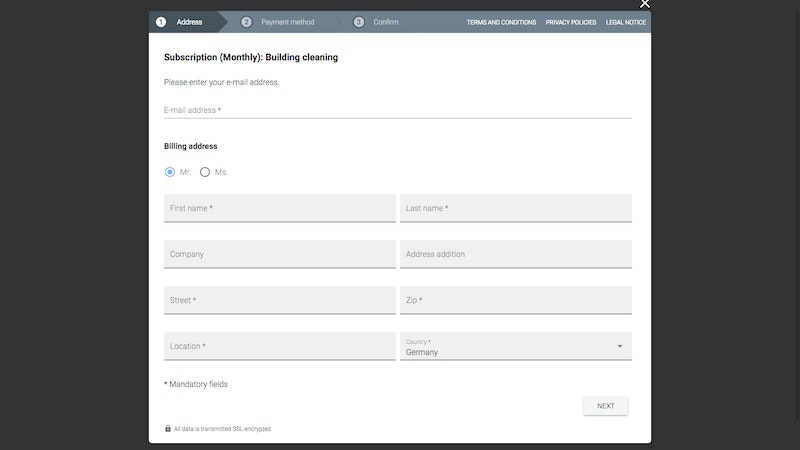Open the Country dropdown showing Germany
800x450 pixels.
point(516,346)
